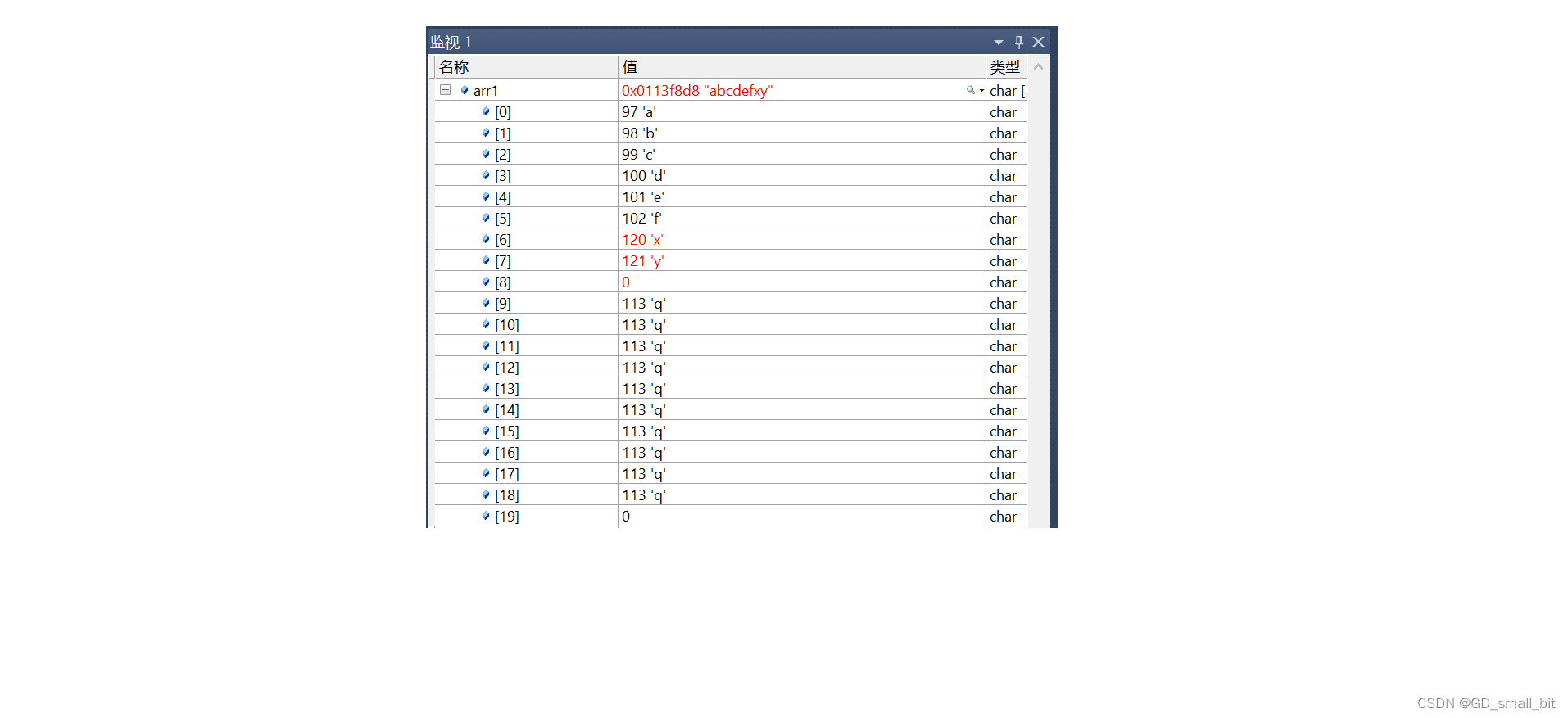Click the blue icon beside [16]
Viewport: 1568px width, 718px height.
486,452
